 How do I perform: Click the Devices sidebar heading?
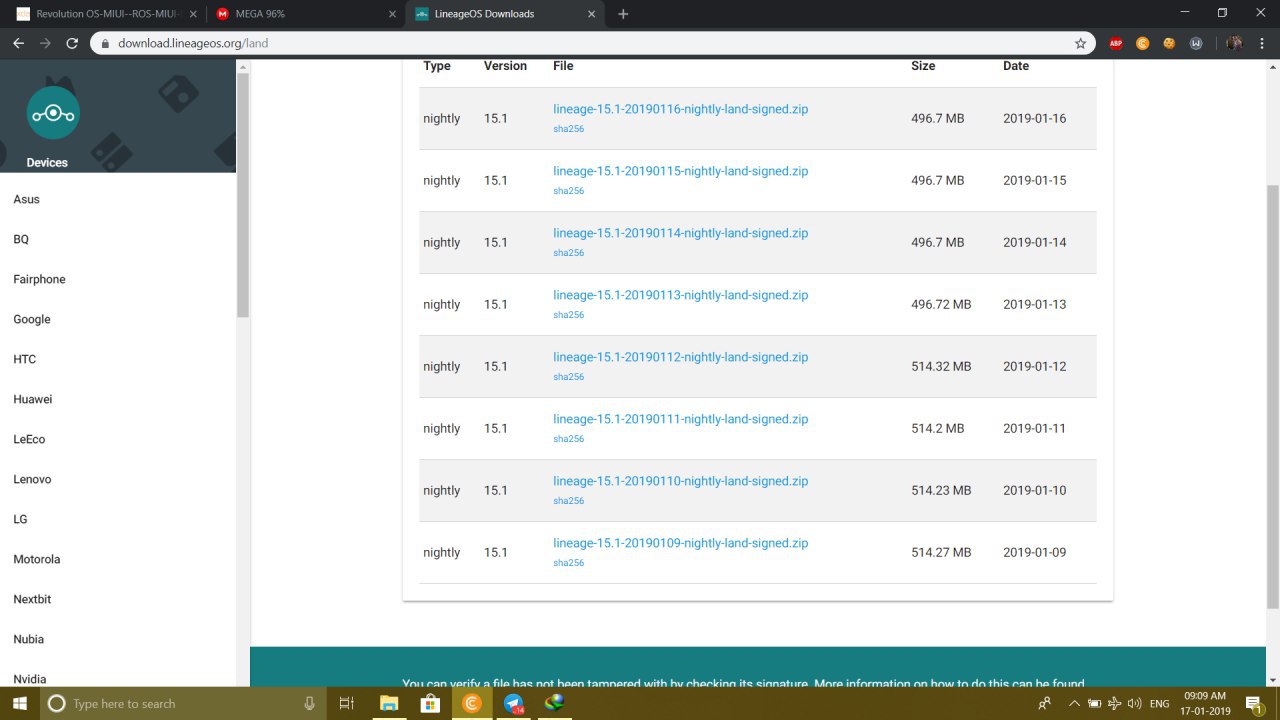click(47, 162)
